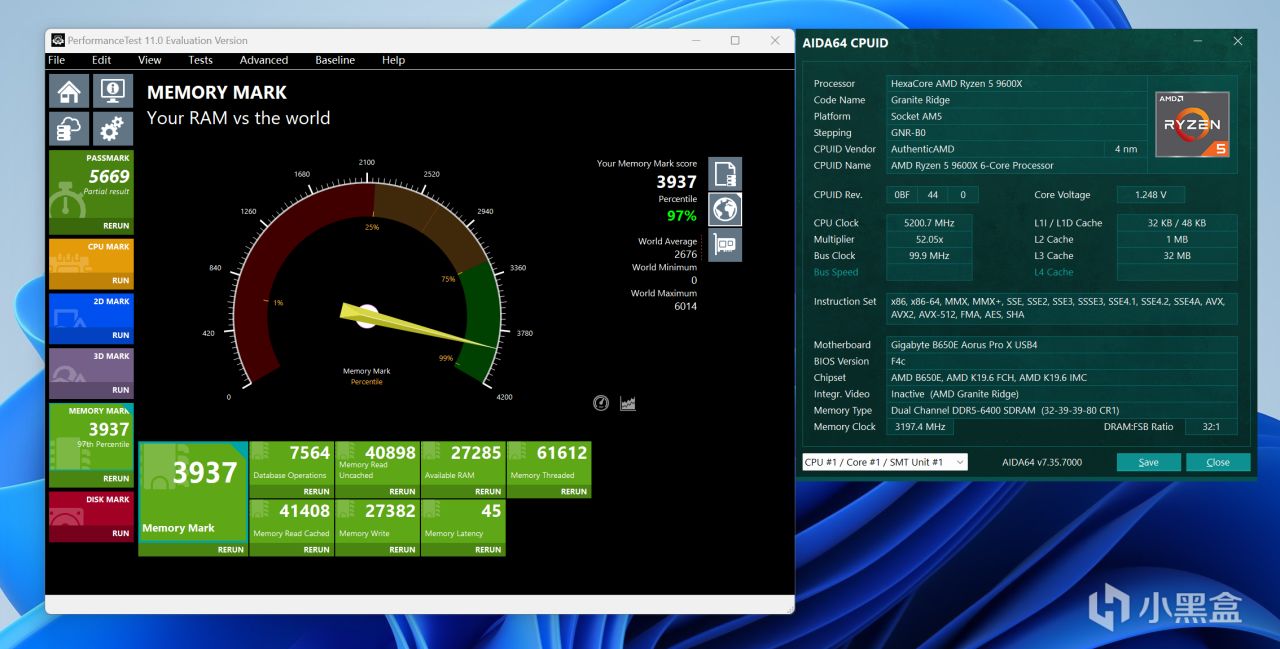Maximize the PerformanceTest window
Viewport: 1280px width, 649px height.
(735, 40)
